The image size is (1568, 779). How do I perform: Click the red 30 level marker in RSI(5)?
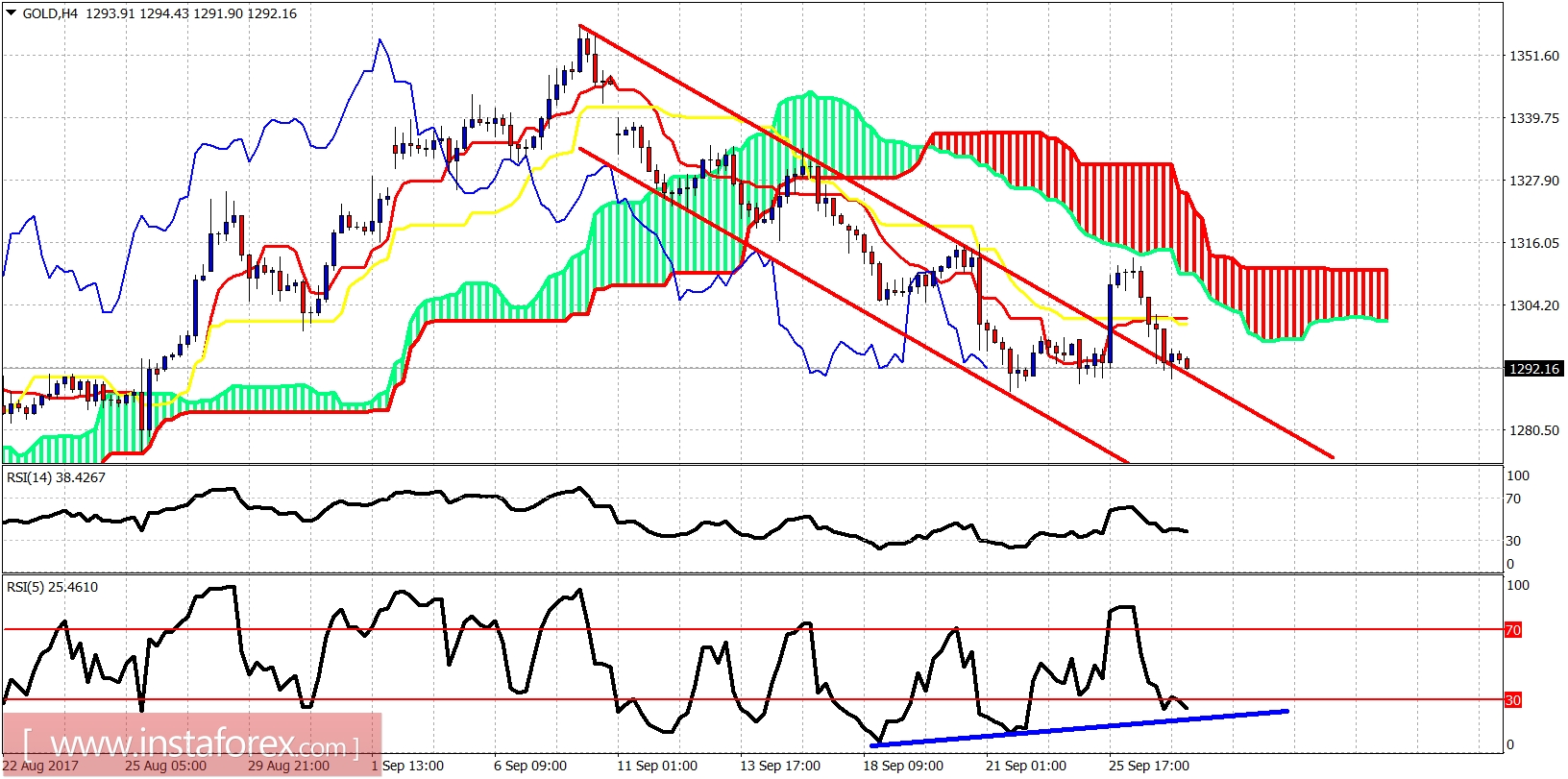tap(1513, 700)
